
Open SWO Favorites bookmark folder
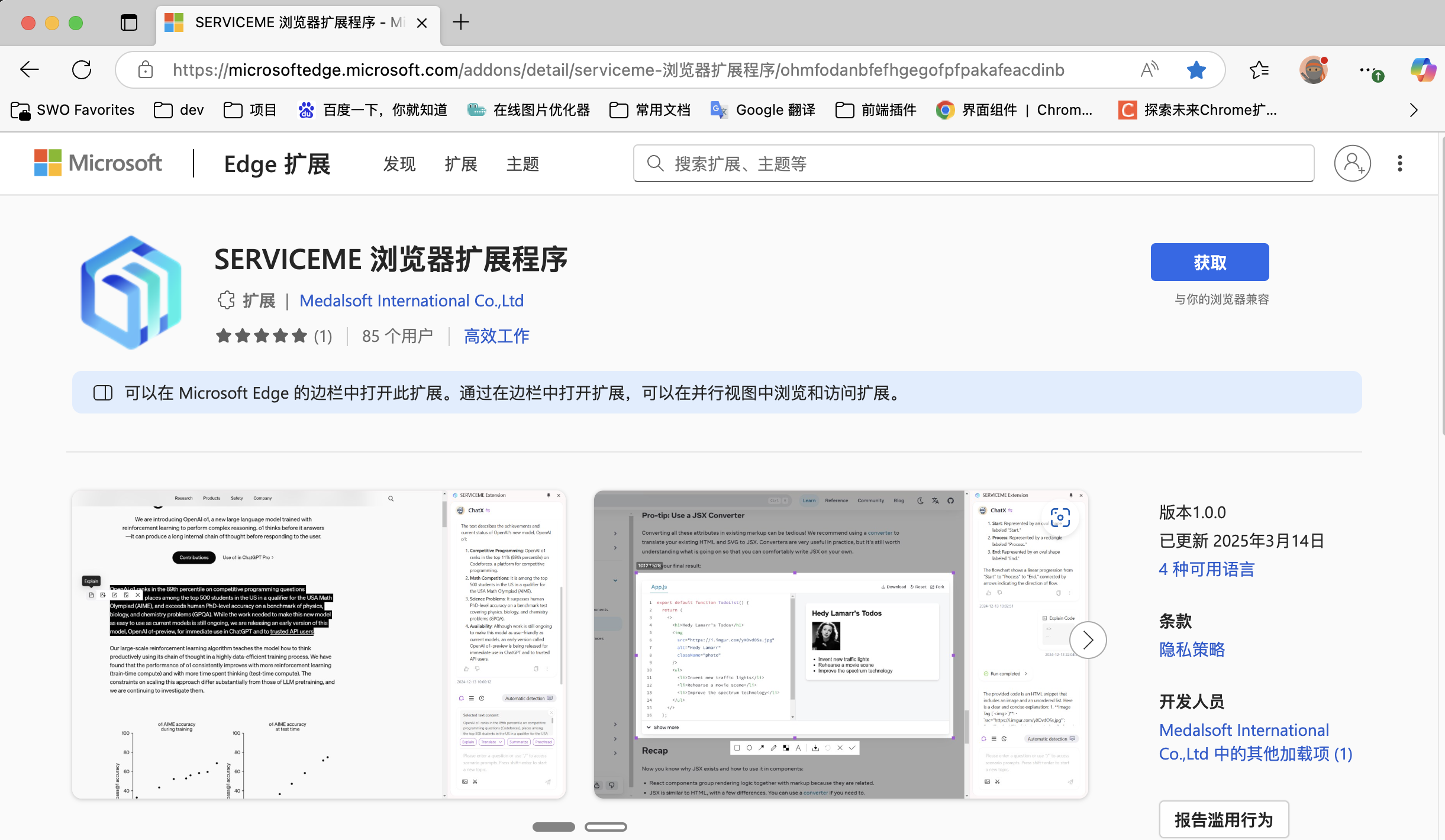[73, 110]
